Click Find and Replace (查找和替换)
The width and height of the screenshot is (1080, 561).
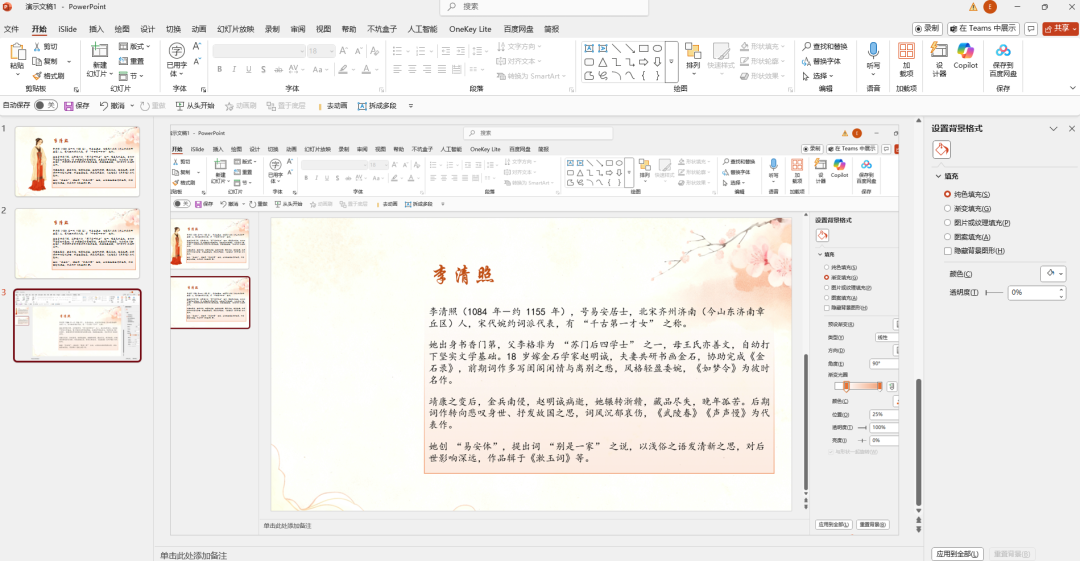point(824,47)
